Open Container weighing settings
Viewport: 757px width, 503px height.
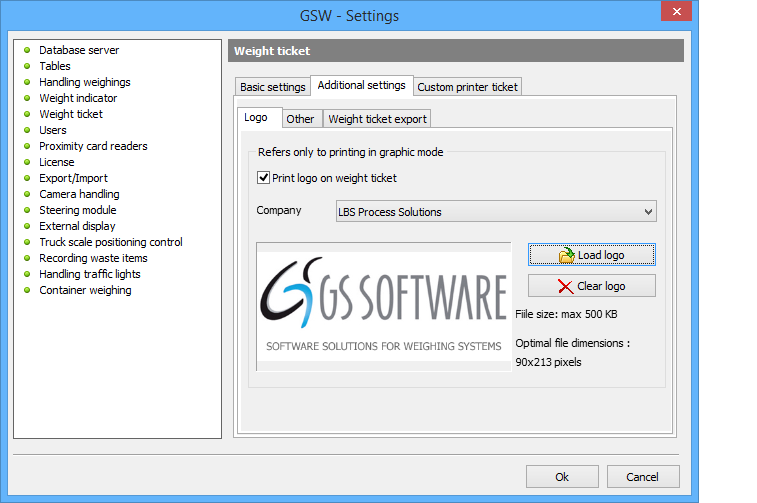pyautogui.click(x=85, y=290)
